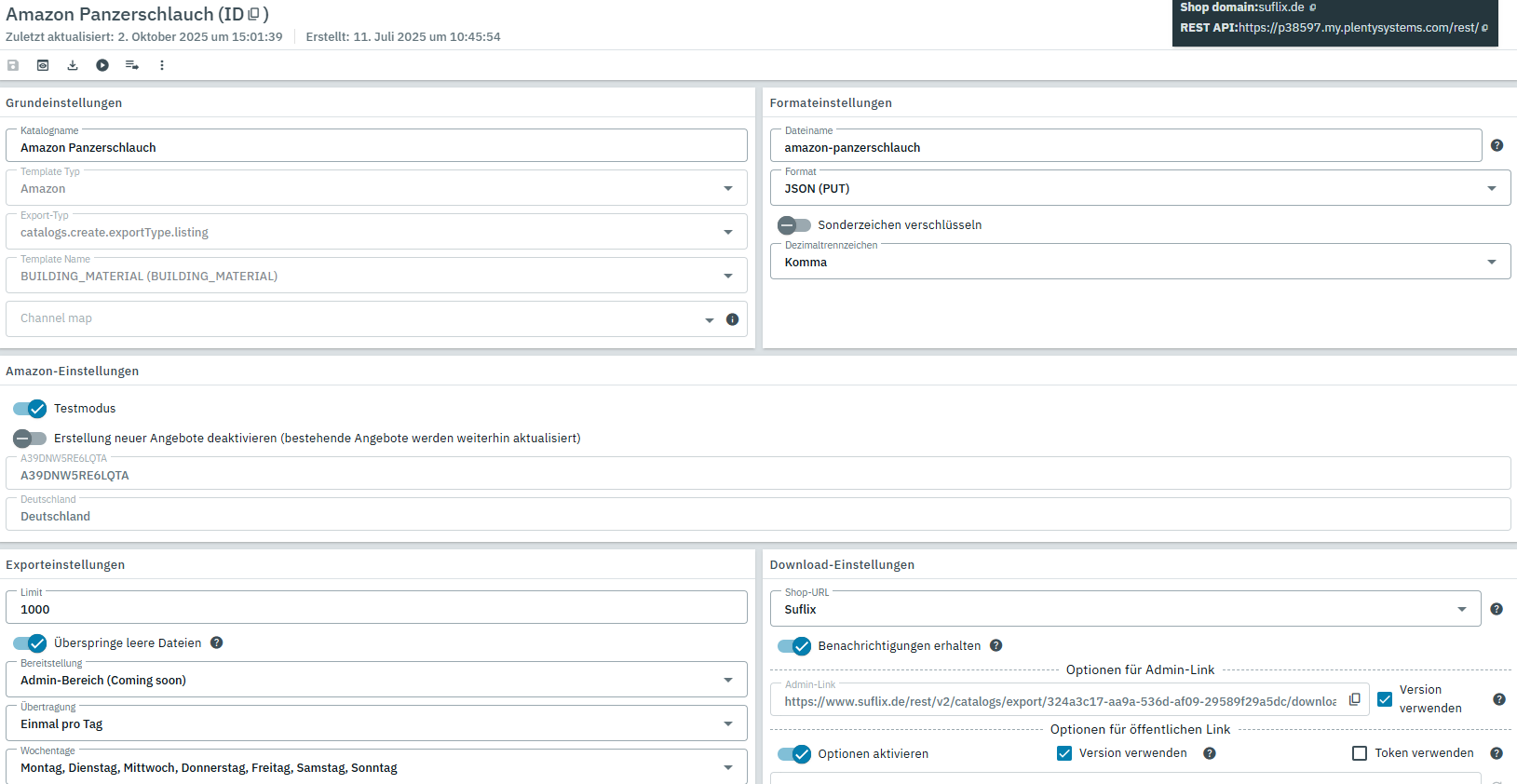The image size is (1517, 784).
Task: Copy the catalog ID next to the title
Action: 253,15
